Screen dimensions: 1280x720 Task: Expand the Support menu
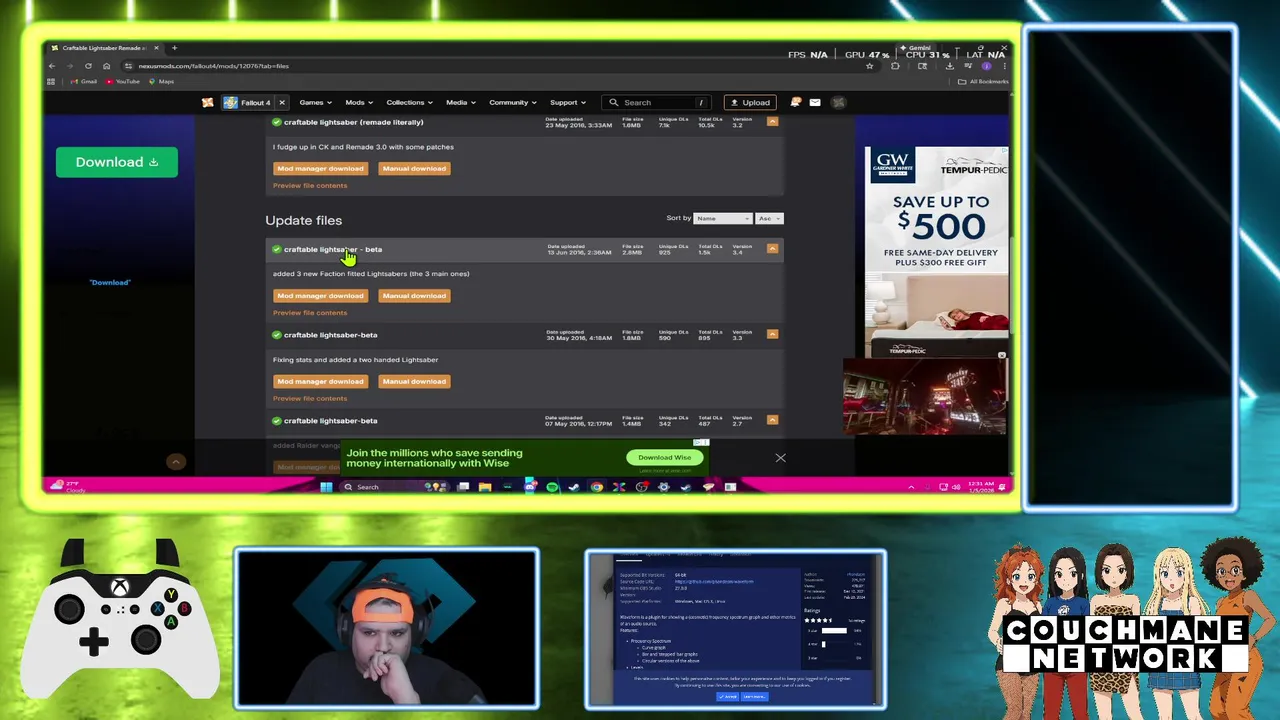(568, 102)
